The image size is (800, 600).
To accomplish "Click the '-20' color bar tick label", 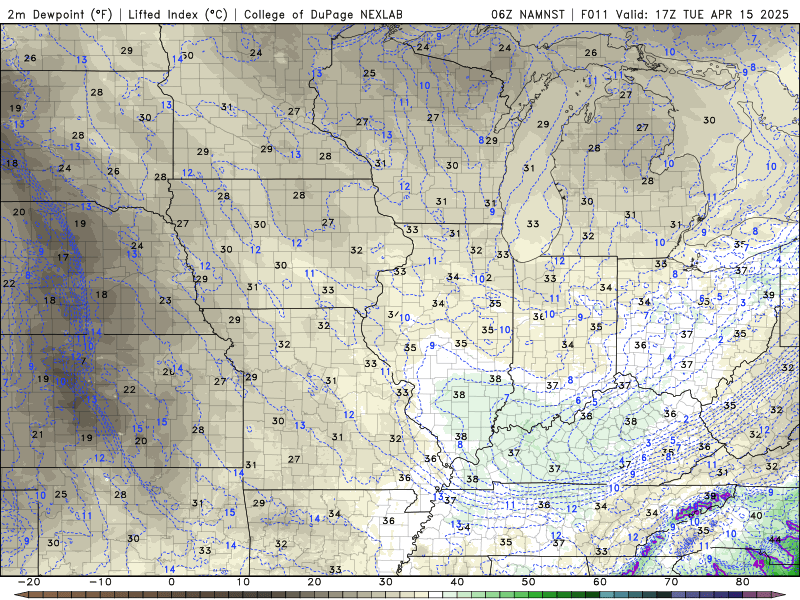I will coord(29,582).
